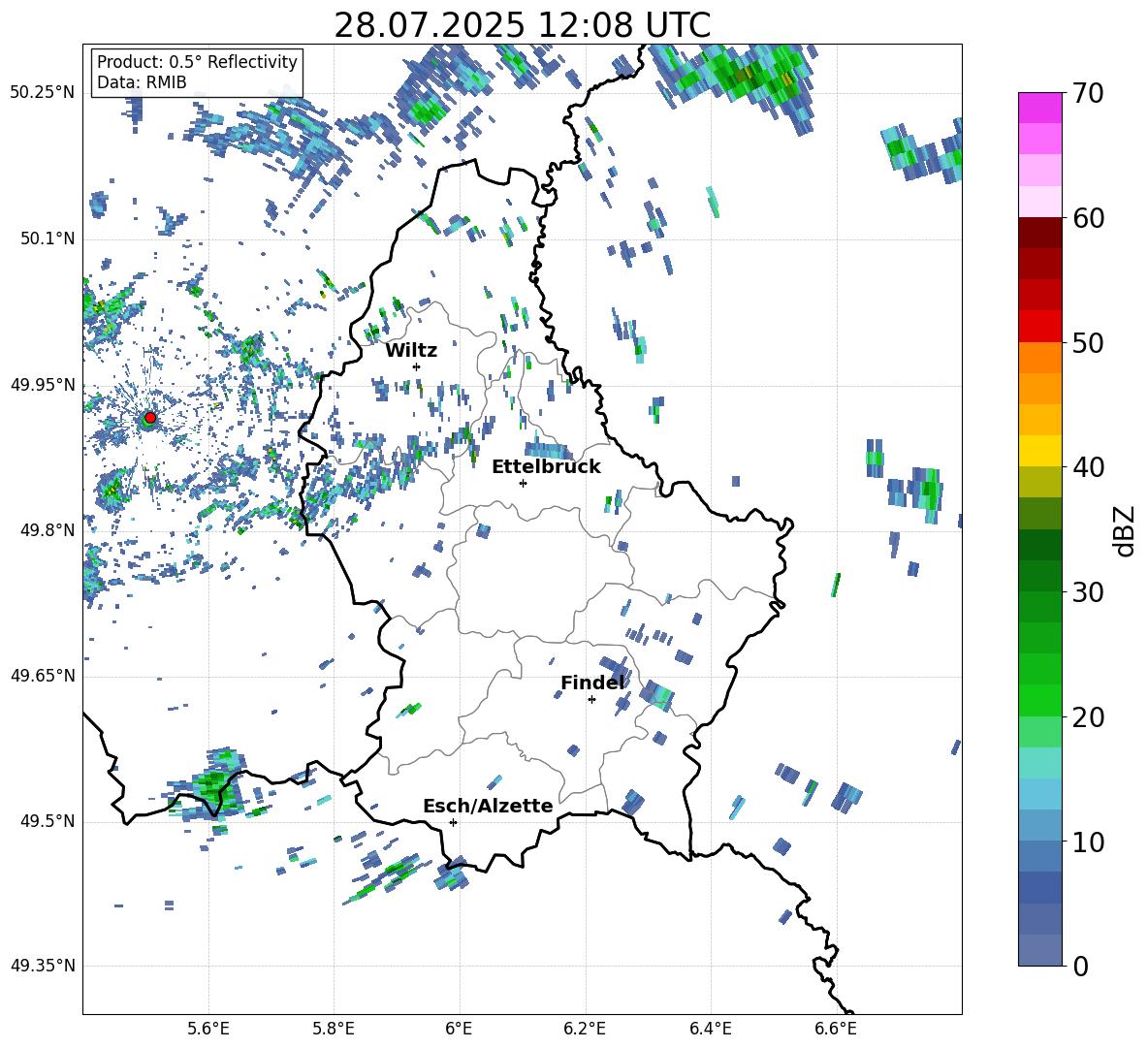This screenshot has width=1148, height=1048.
Task: Click the dark green colorbar segment near 35
Action: [x=1039, y=545]
